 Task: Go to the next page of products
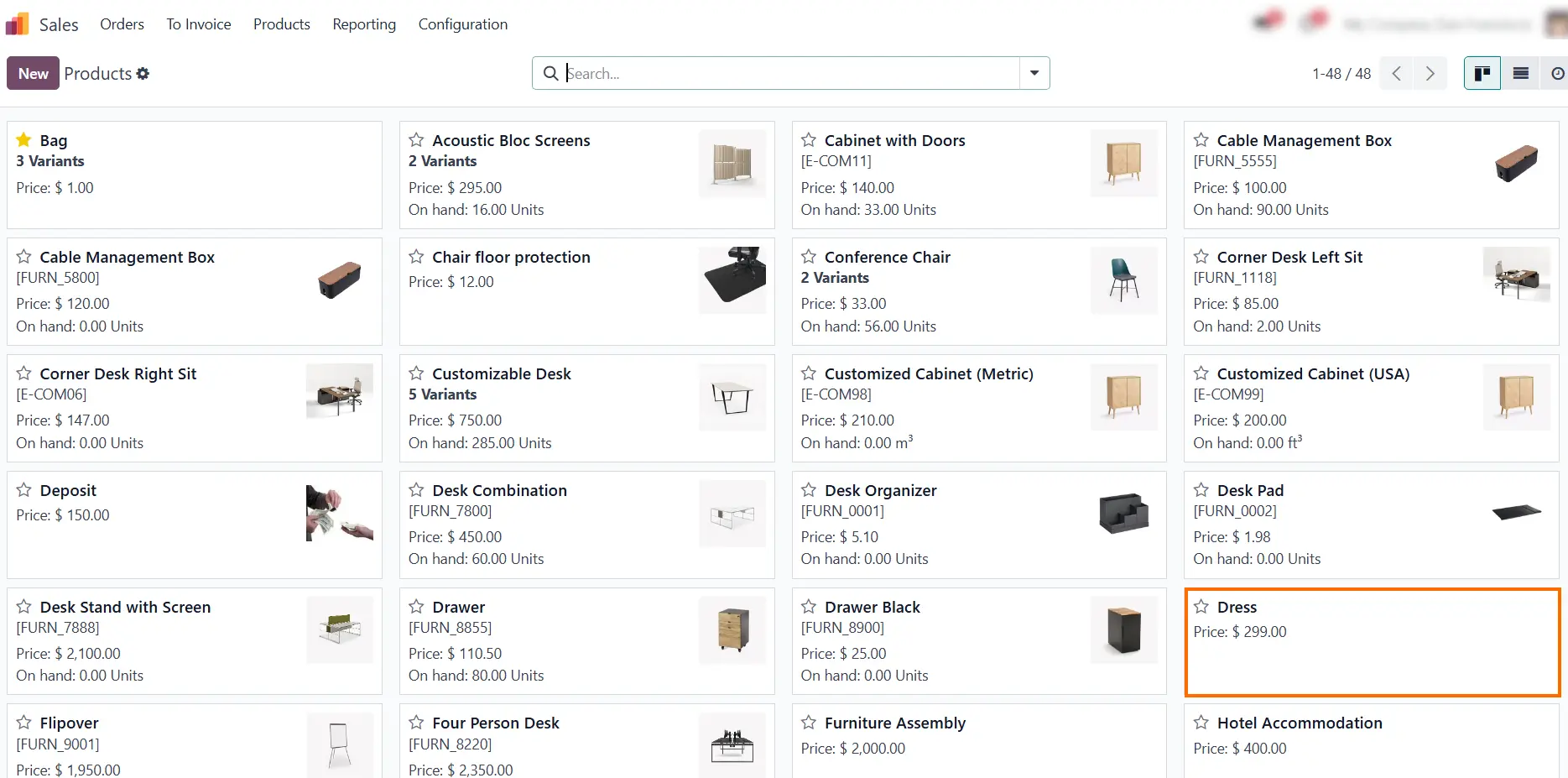coord(1430,73)
